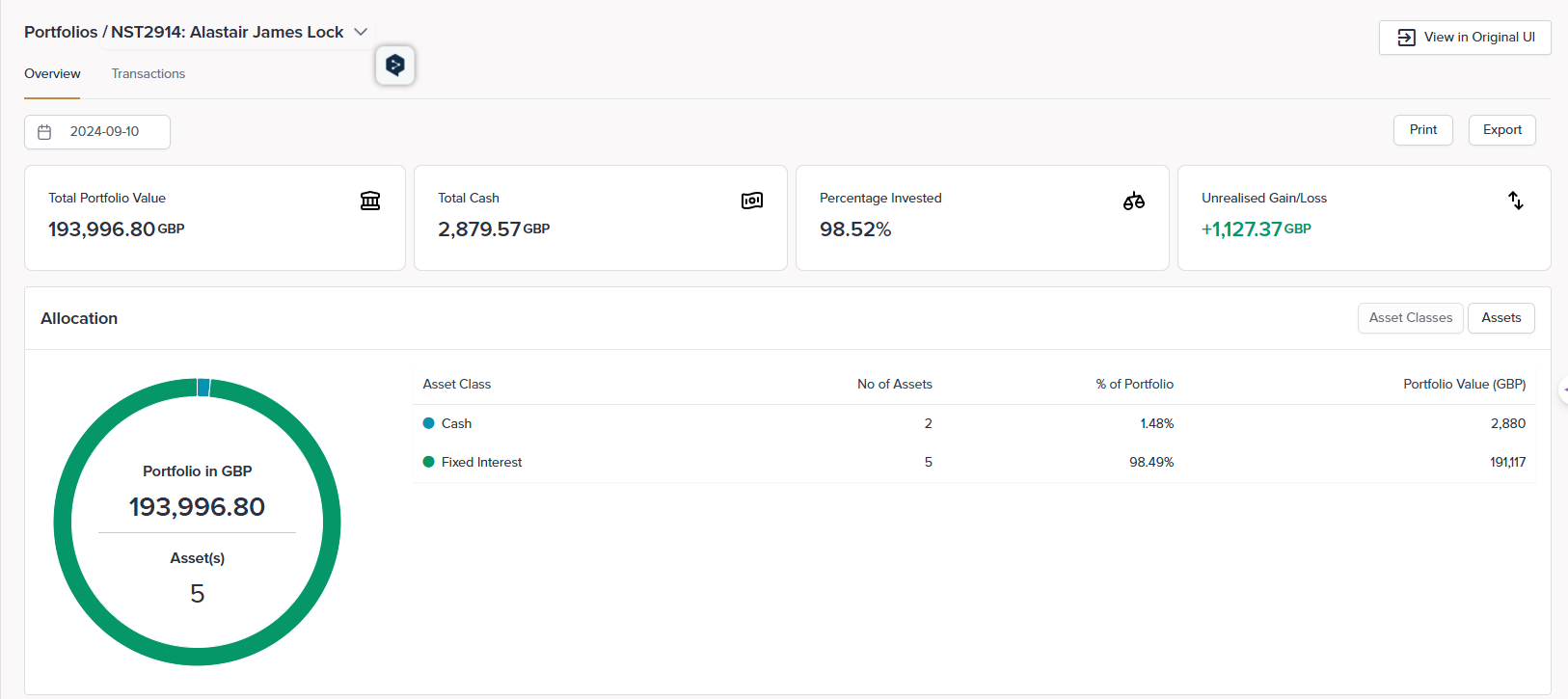Click the exit arrow icon beside View in Original UI
The height and width of the screenshot is (699, 1568).
point(1406,38)
